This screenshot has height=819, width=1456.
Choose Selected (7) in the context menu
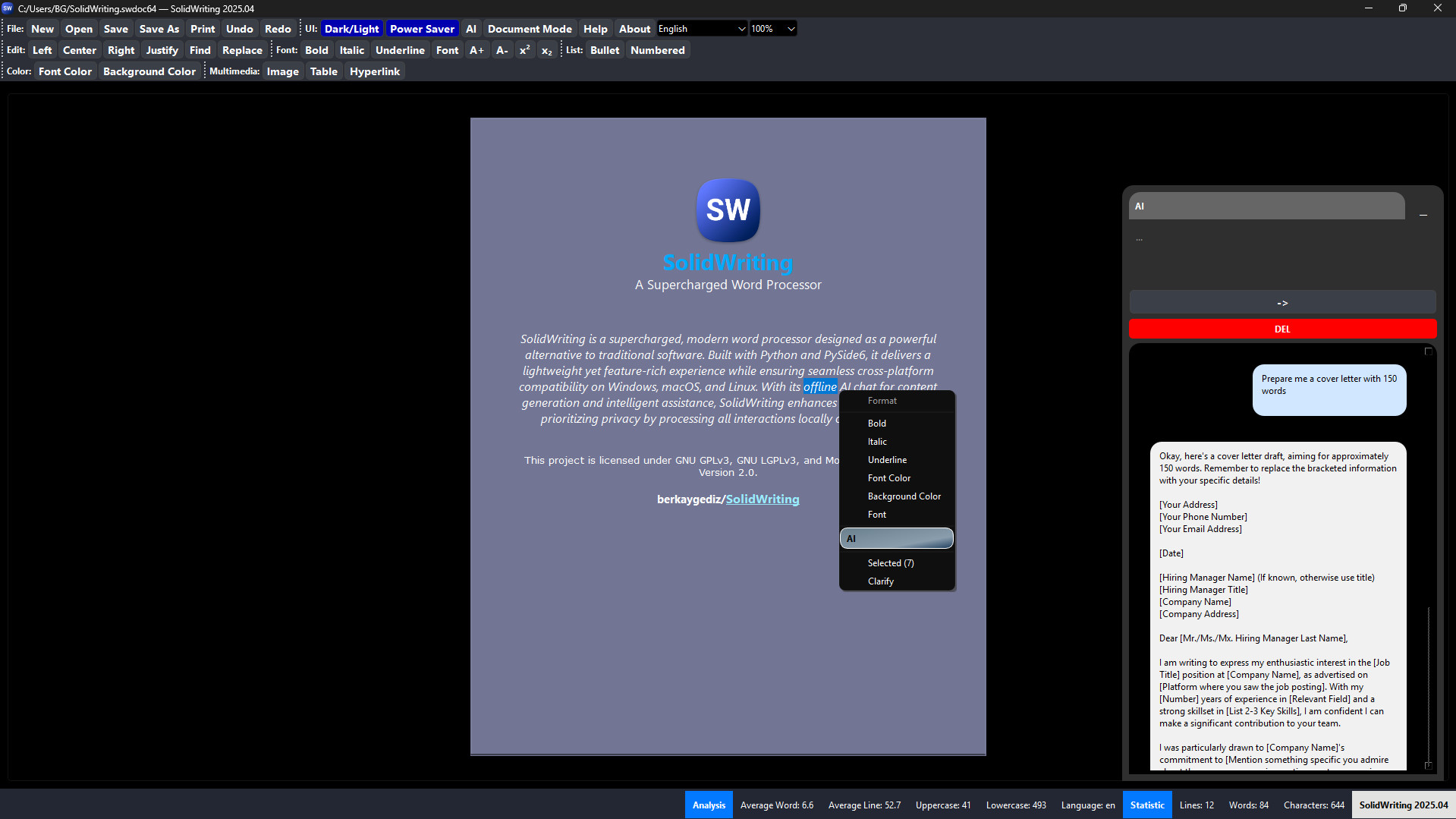click(x=897, y=563)
